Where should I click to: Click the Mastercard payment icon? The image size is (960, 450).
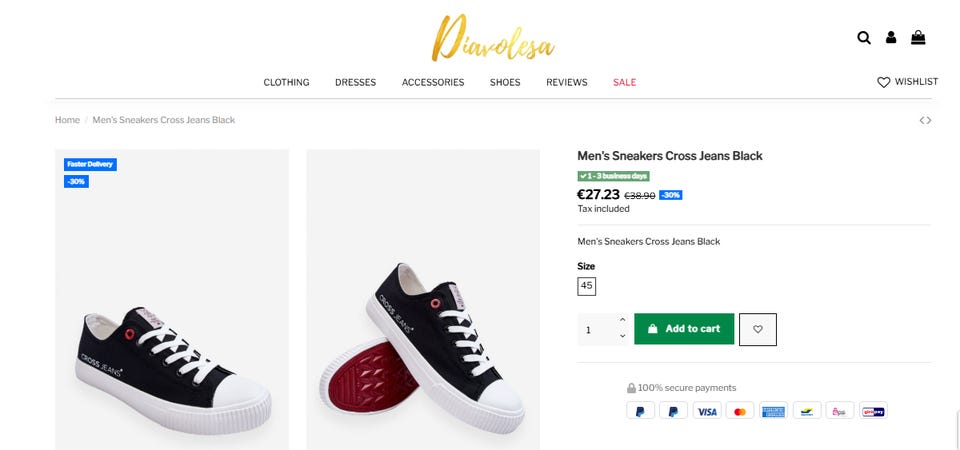739,411
